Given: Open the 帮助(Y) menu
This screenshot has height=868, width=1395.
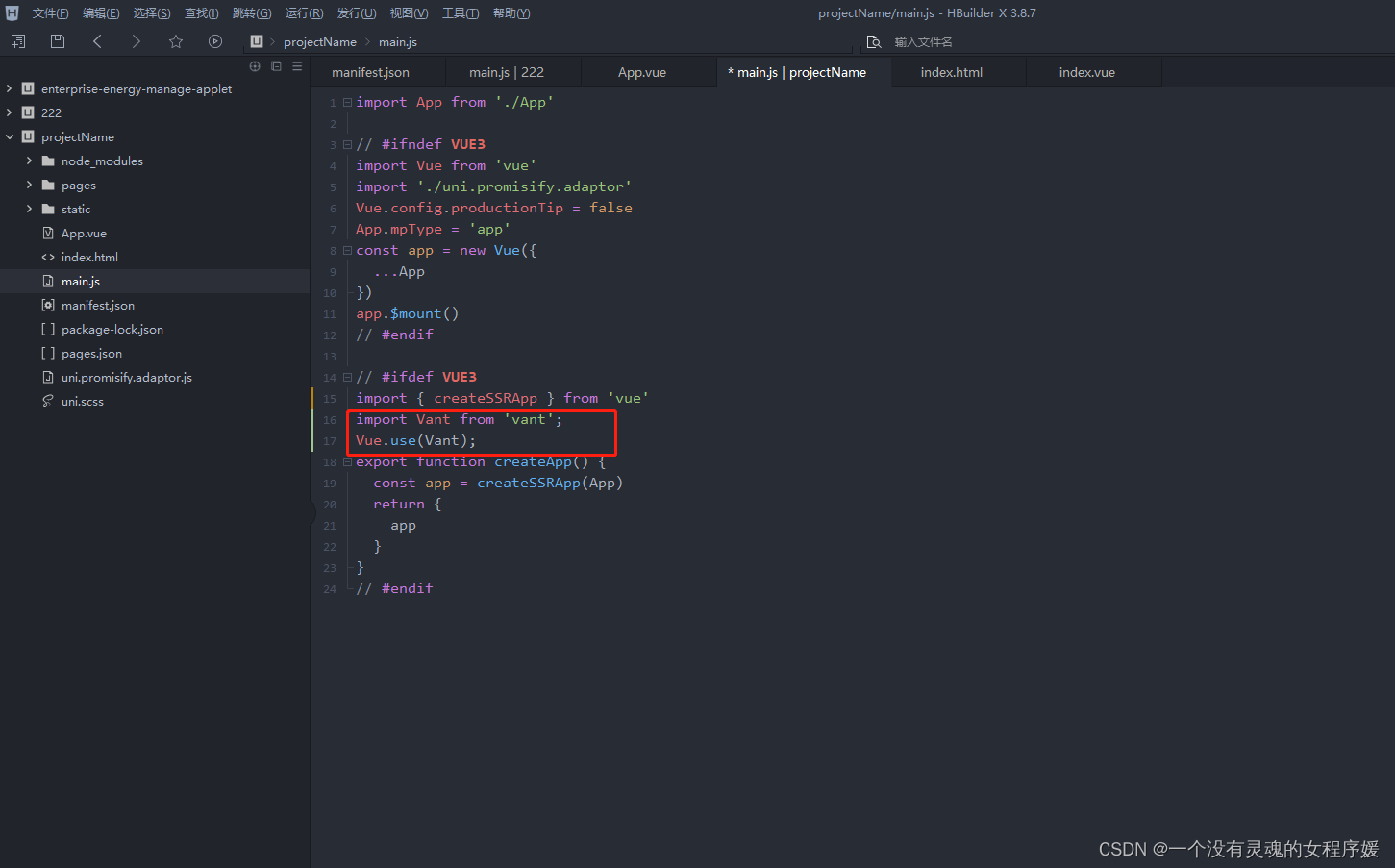Looking at the screenshot, I should tap(511, 13).
